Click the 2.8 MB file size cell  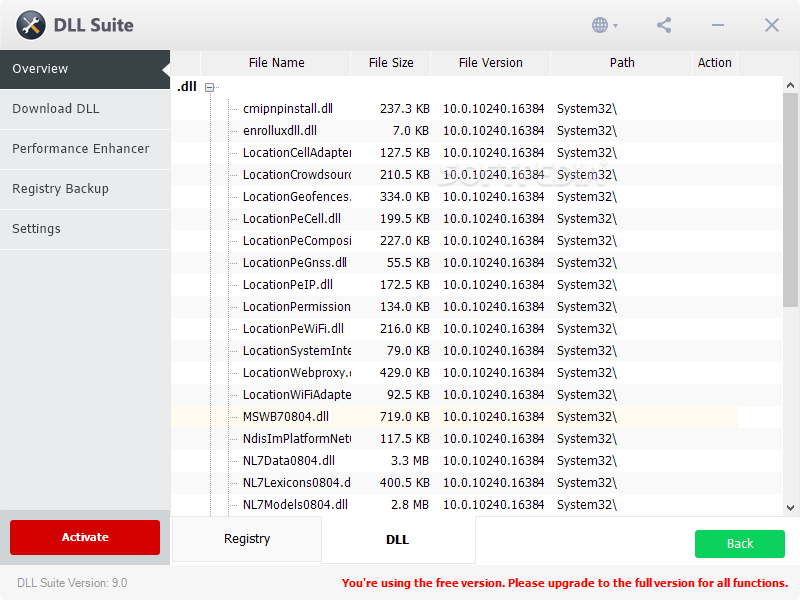tap(410, 505)
